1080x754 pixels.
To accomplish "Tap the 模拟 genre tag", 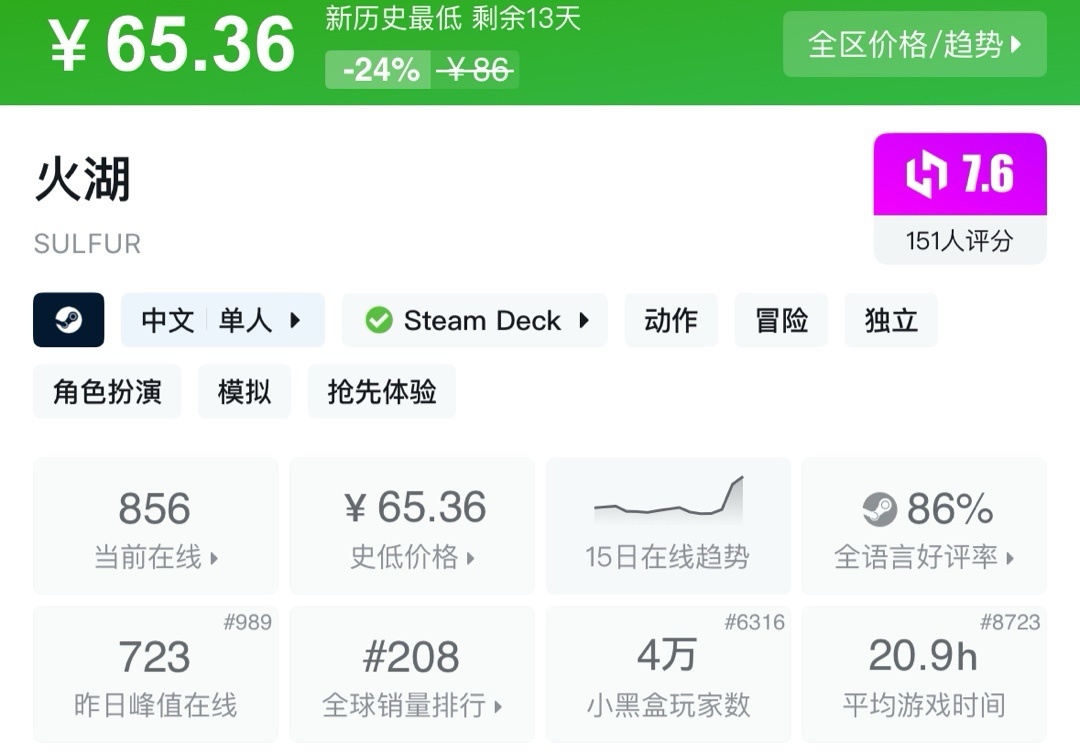I will [244, 391].
